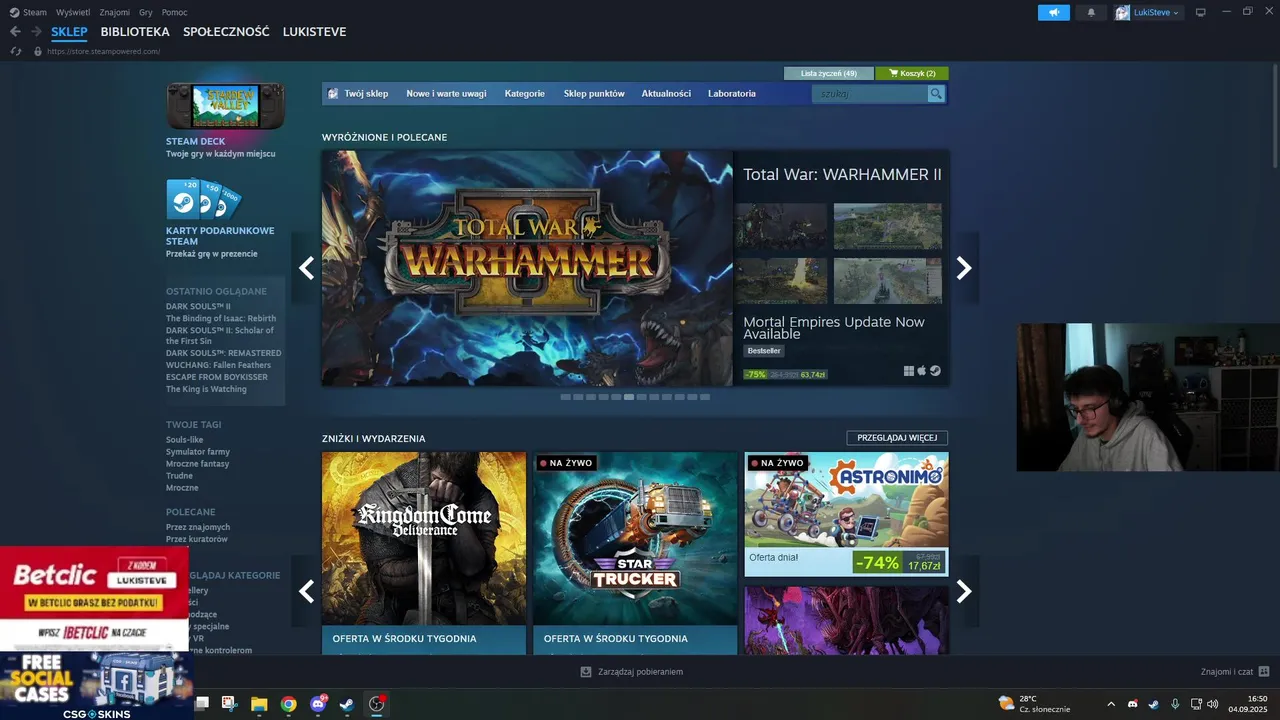Switch to Big Picture mode
This screenshot has height=720, width=1280.
[x=1201, y=12]
